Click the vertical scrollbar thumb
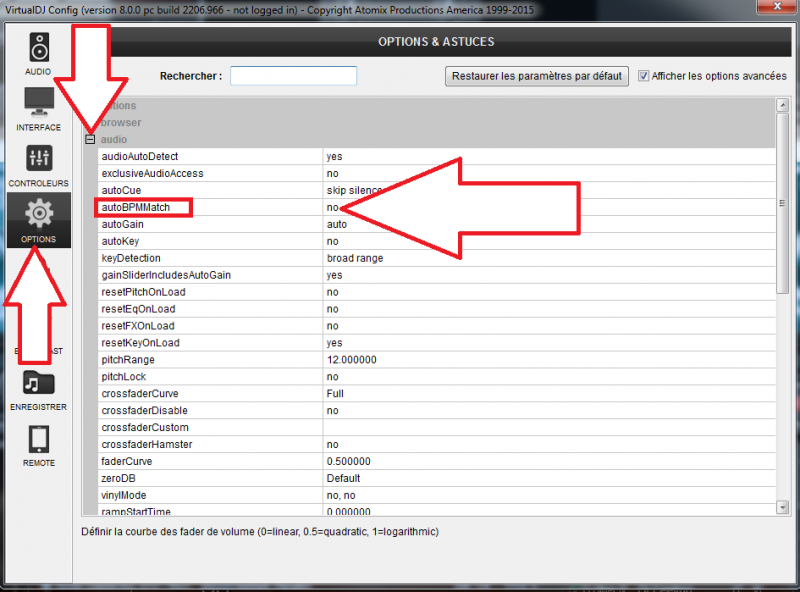This screenshot has width=800, height=592. pos(782,203)
